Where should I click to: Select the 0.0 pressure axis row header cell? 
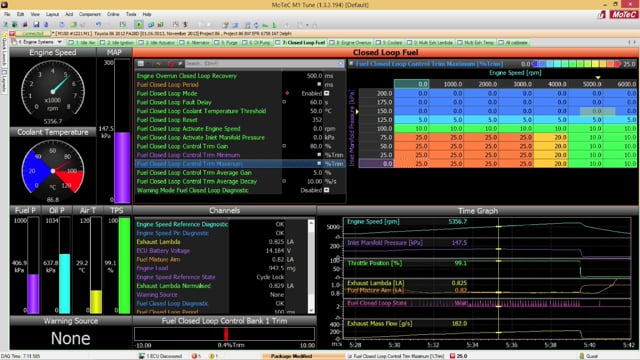click(376, 164)
